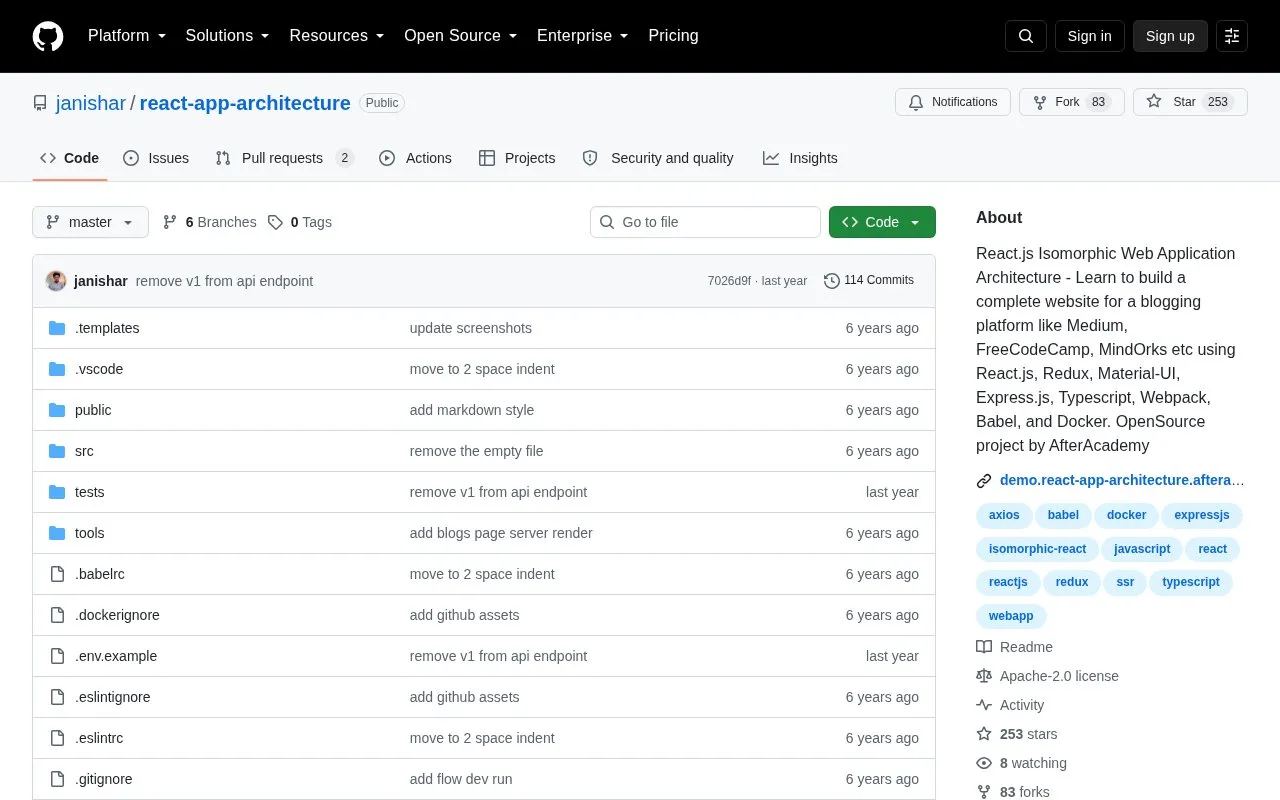This screenshot has height=800, width=1280.
Task: Expand the Resources menu
Action: pos(337,36)
